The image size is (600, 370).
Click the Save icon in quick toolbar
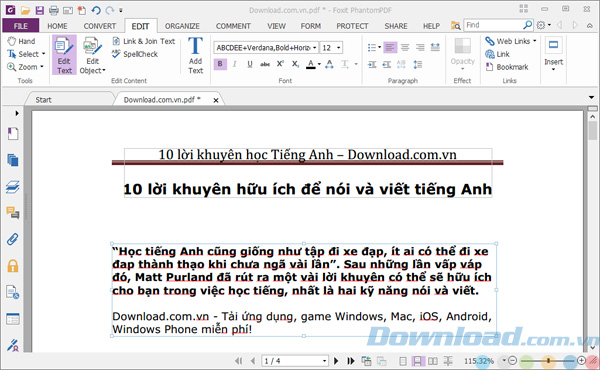[39, 10]
